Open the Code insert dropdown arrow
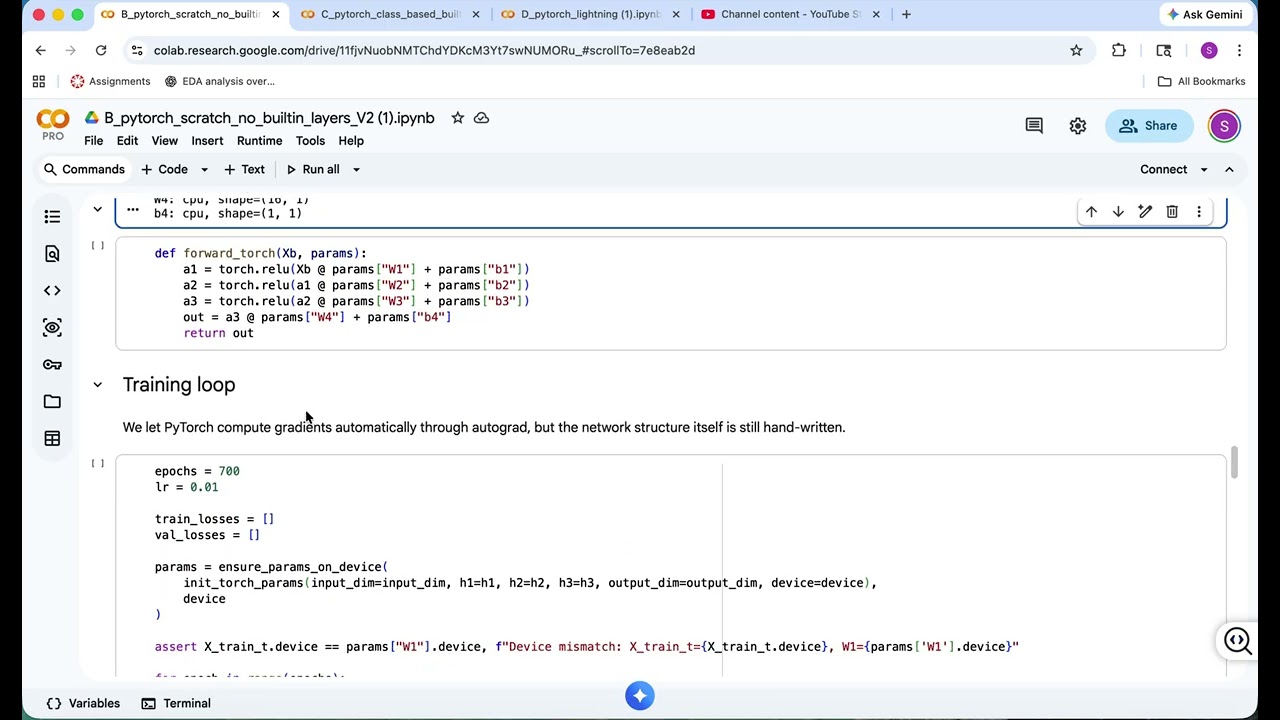 [x=204, y=170]
